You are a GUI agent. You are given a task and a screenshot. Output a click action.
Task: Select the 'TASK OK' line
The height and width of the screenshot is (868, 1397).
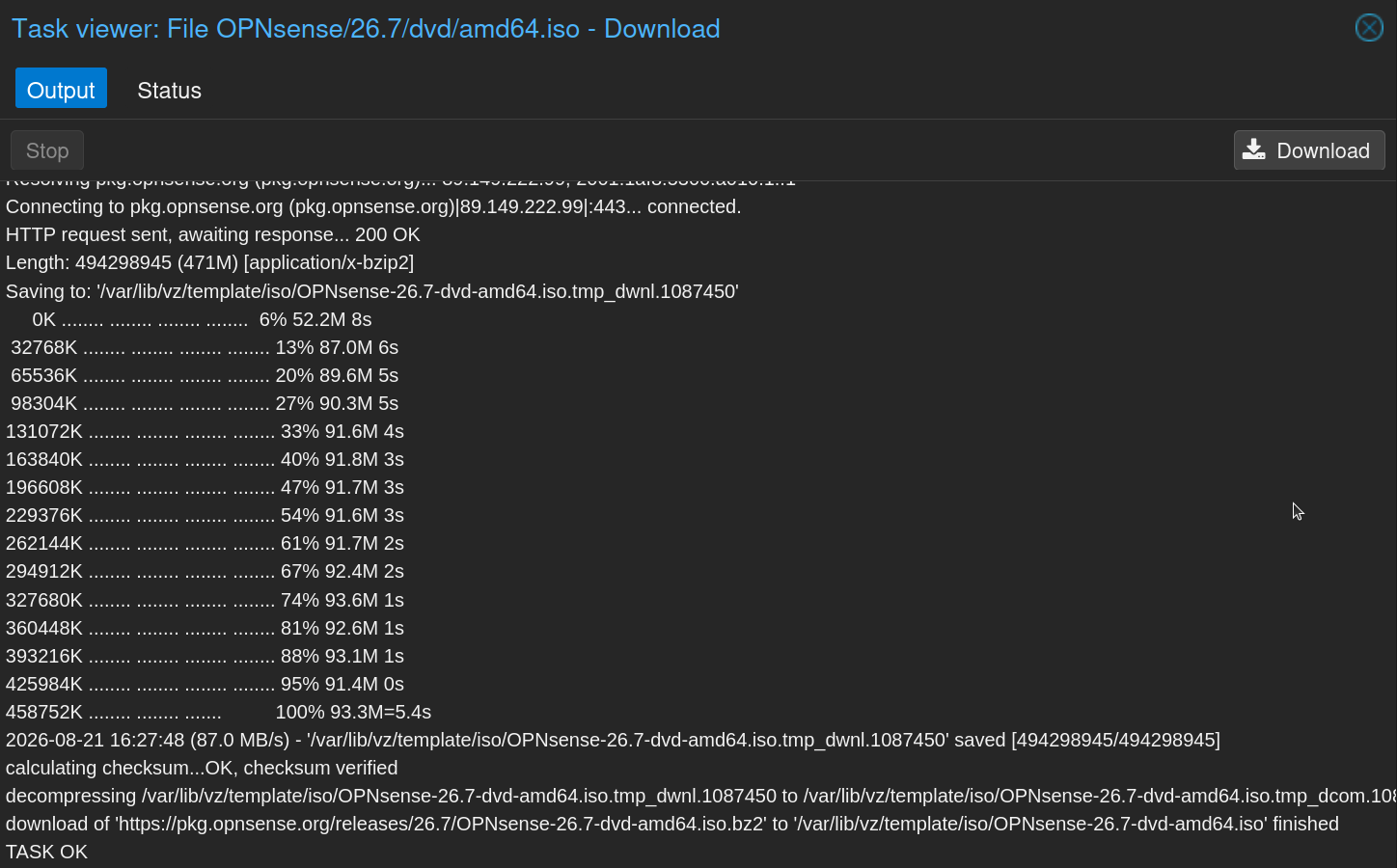point(46,852)
